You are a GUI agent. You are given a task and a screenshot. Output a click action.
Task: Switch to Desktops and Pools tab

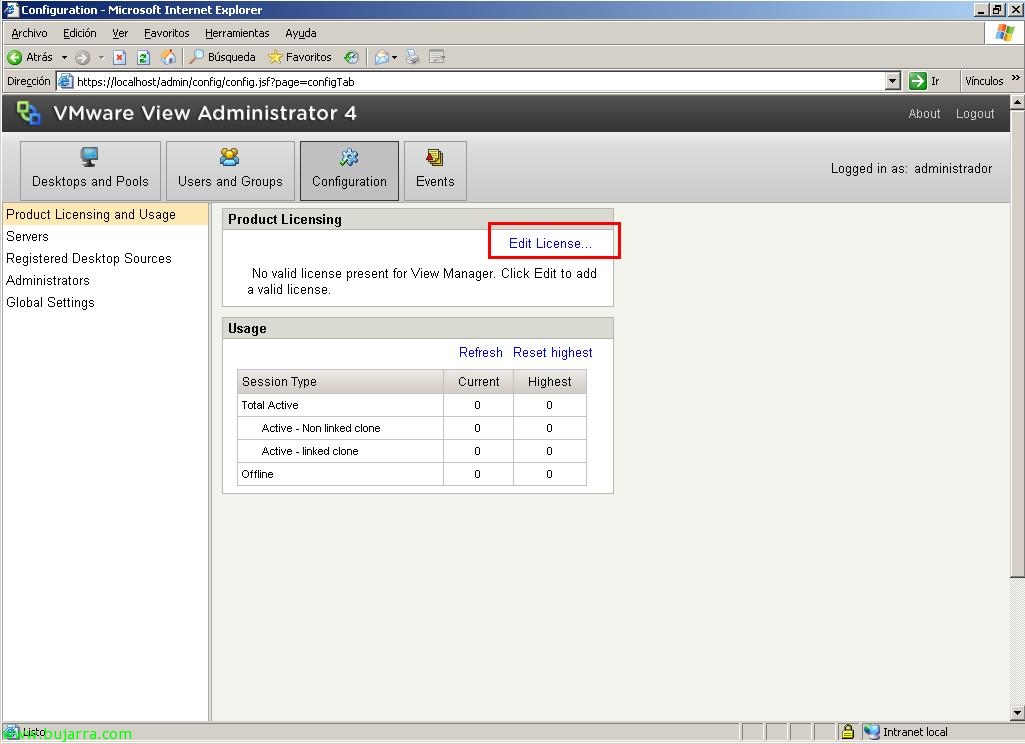point(90,171)
